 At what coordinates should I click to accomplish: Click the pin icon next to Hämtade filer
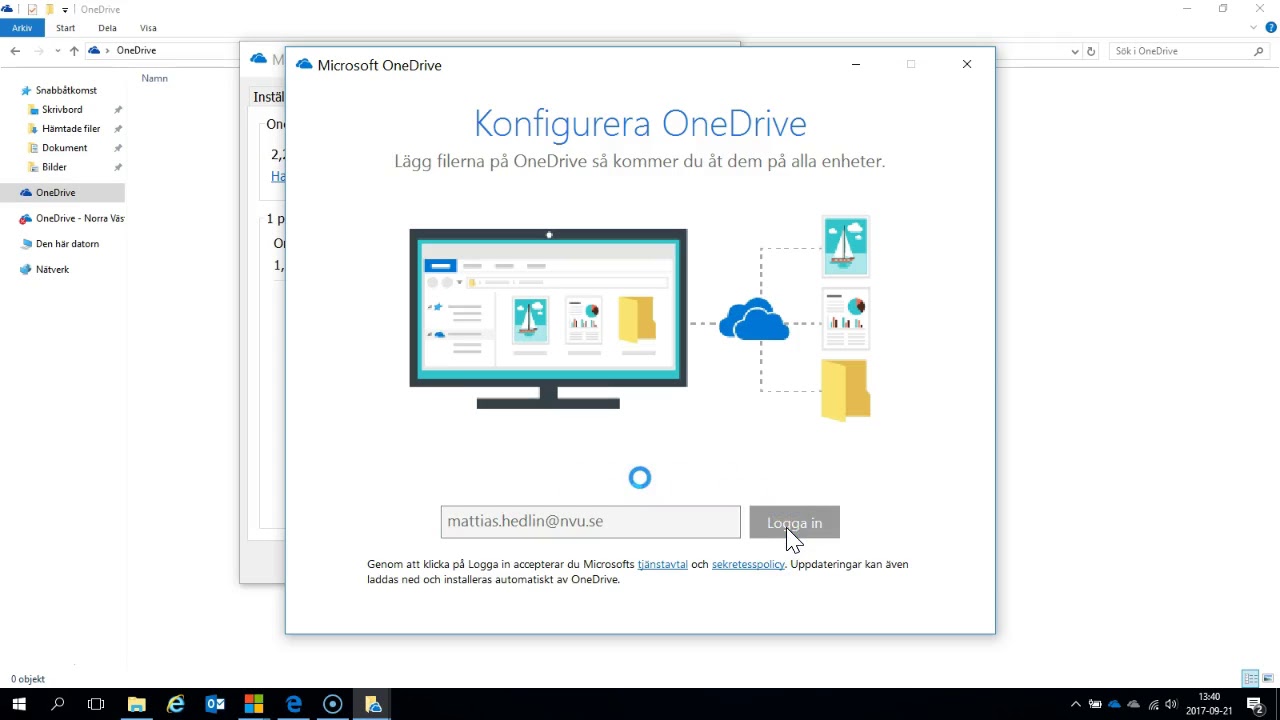[118, 129]
